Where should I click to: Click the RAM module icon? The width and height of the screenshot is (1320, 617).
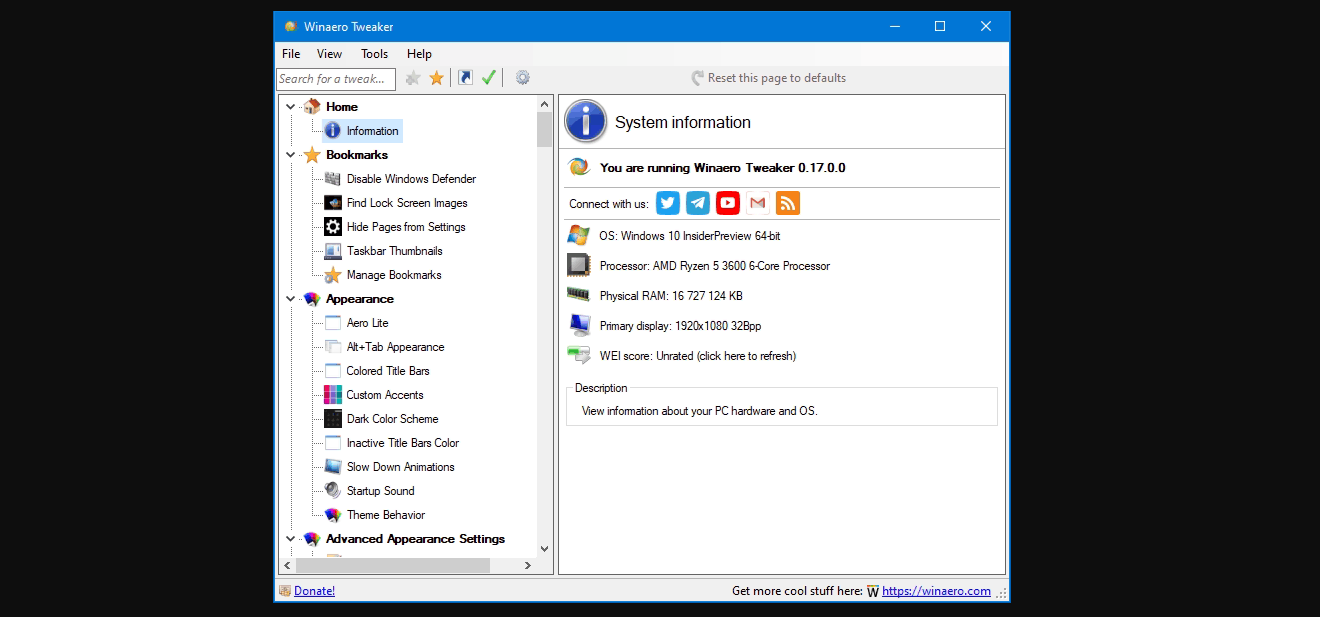tap(578, 294)
